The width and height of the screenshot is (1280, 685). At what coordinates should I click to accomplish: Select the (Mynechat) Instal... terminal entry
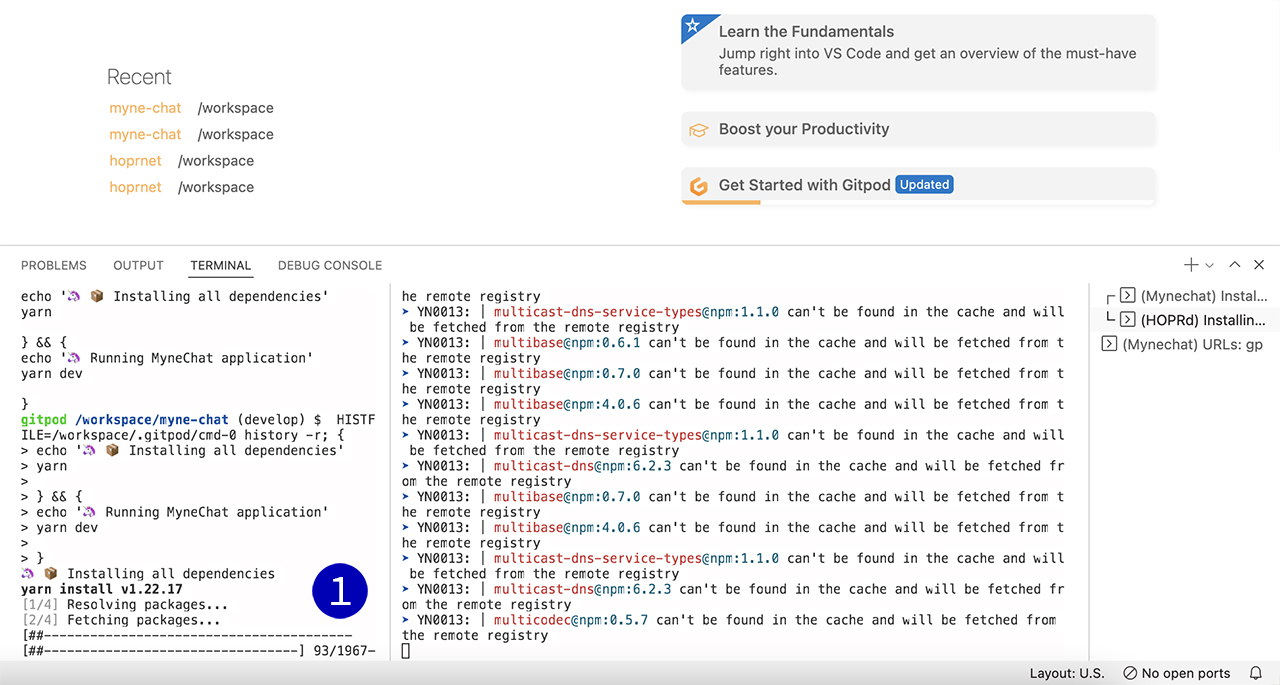[1186, 296]
